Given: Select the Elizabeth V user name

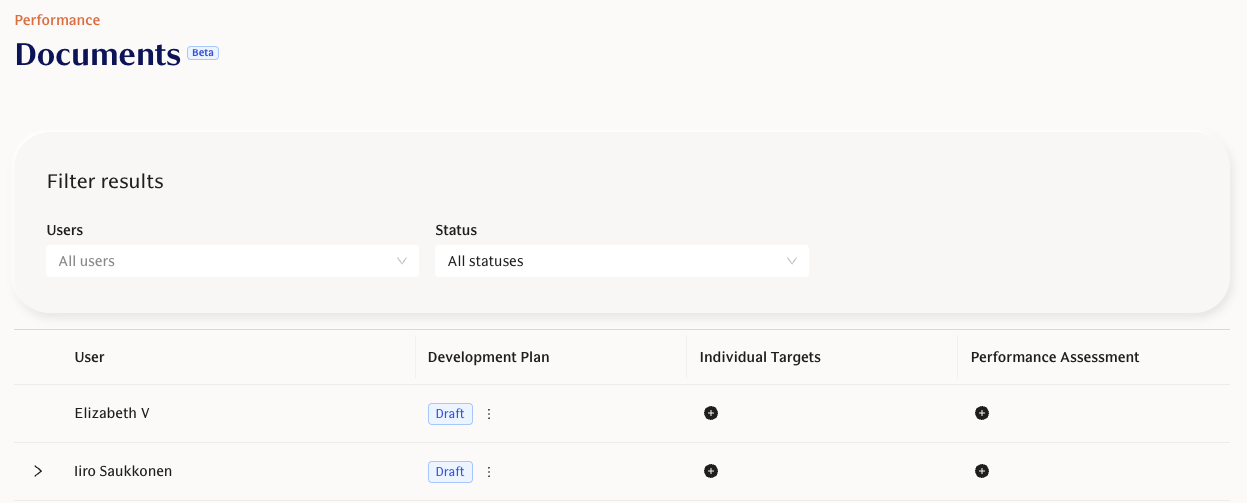Looking at the screenshot, I should tap(112, 413).
